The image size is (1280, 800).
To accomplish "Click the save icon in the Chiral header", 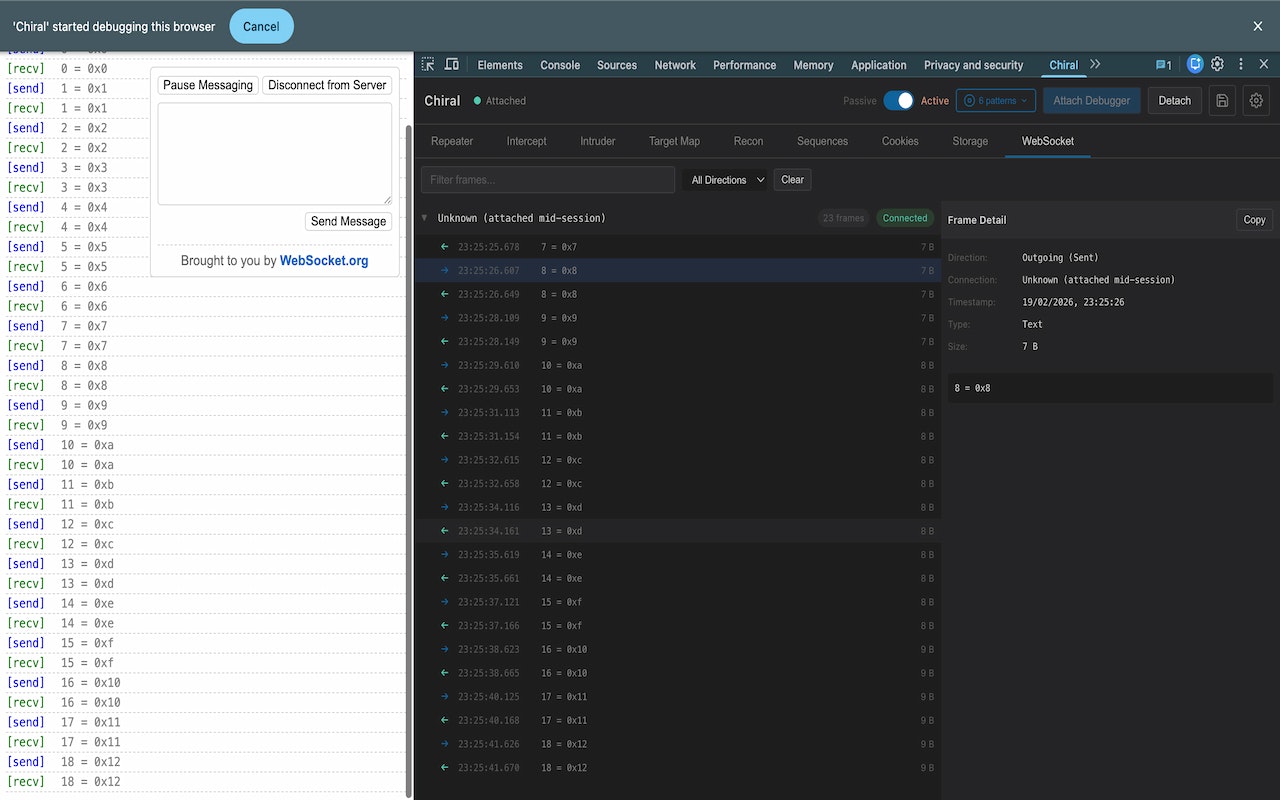I will (1221, 100).
